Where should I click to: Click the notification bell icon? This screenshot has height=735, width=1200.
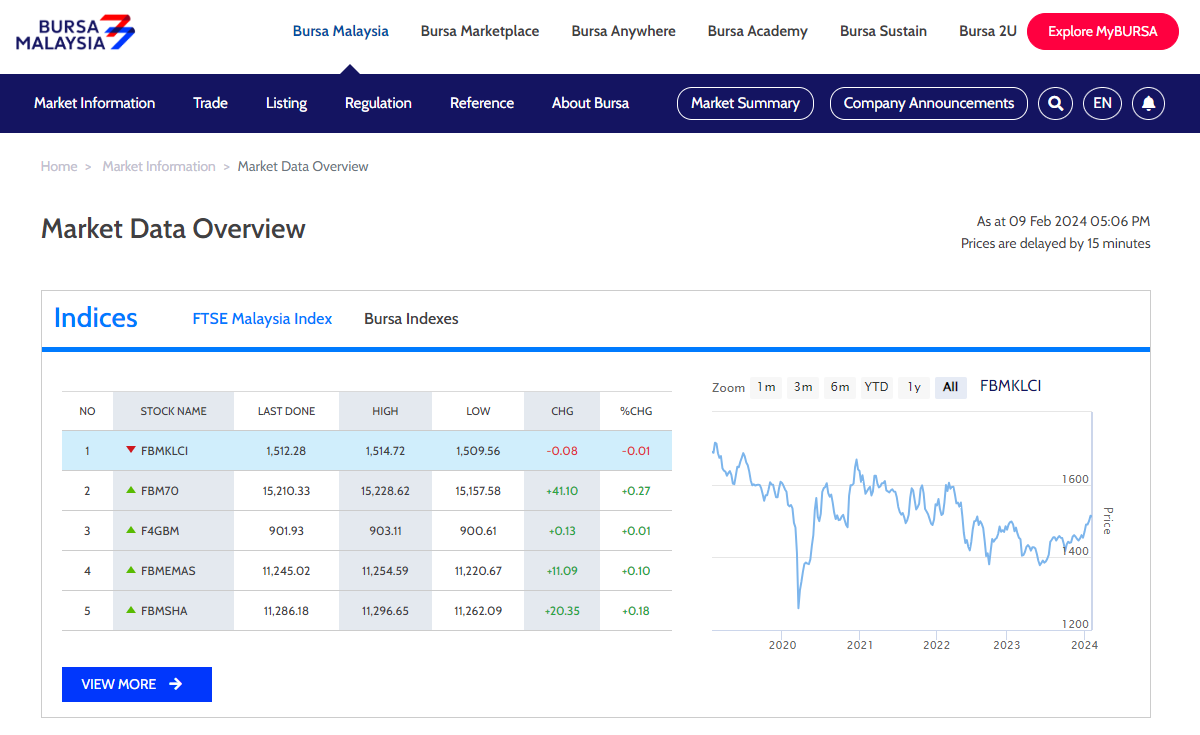click(x=1148, y=103)
